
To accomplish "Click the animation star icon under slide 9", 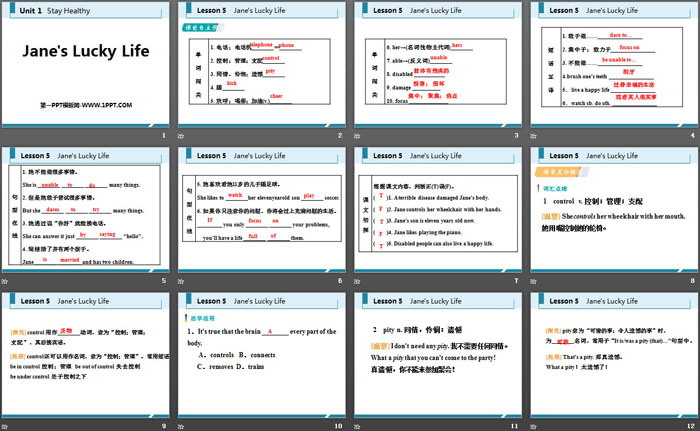I will (x=4, y=427).
